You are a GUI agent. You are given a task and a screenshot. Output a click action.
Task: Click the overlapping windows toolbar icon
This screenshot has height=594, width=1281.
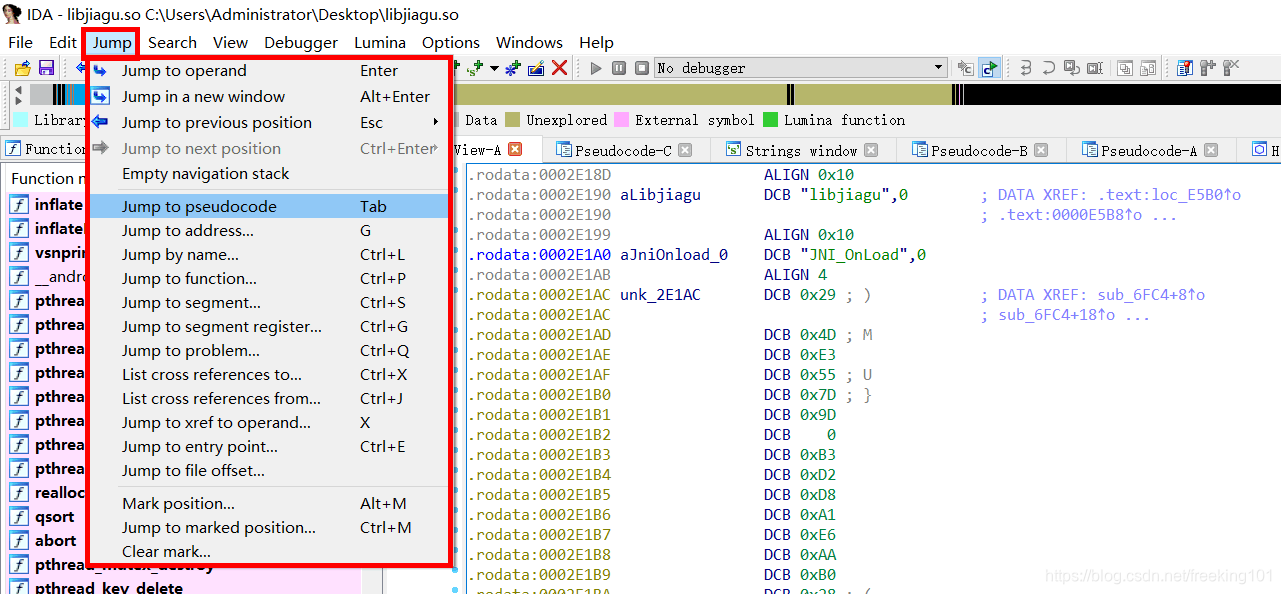point(1125,68)
